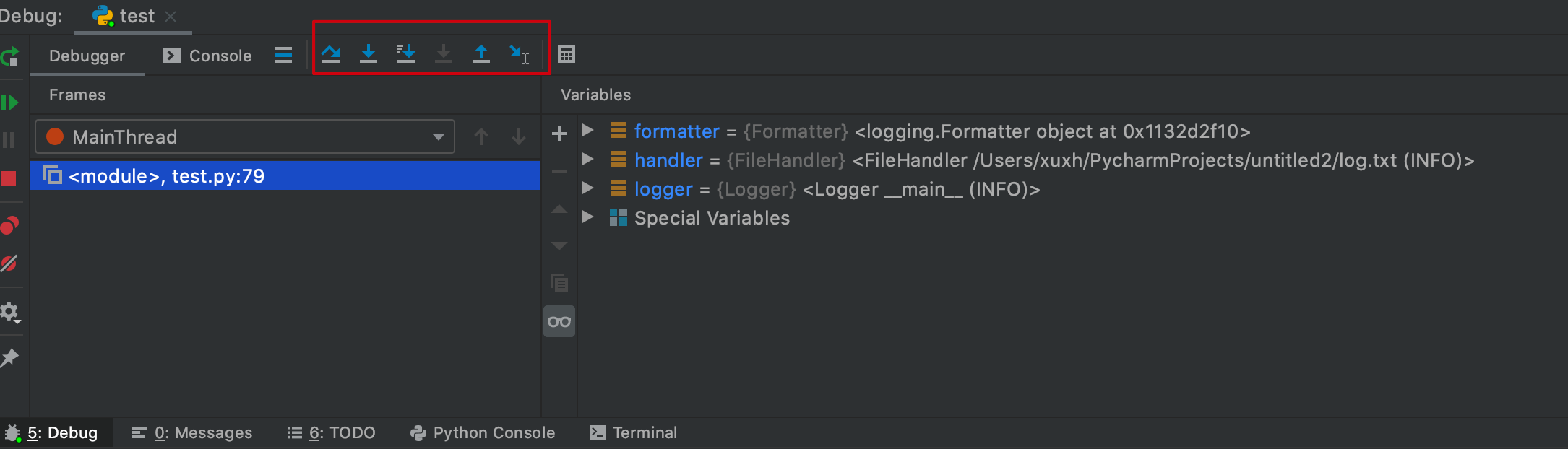1568x449 pixels.
Task: Add a new watch with the plus button
Action: pyautogui.click(x=559, y=134)
